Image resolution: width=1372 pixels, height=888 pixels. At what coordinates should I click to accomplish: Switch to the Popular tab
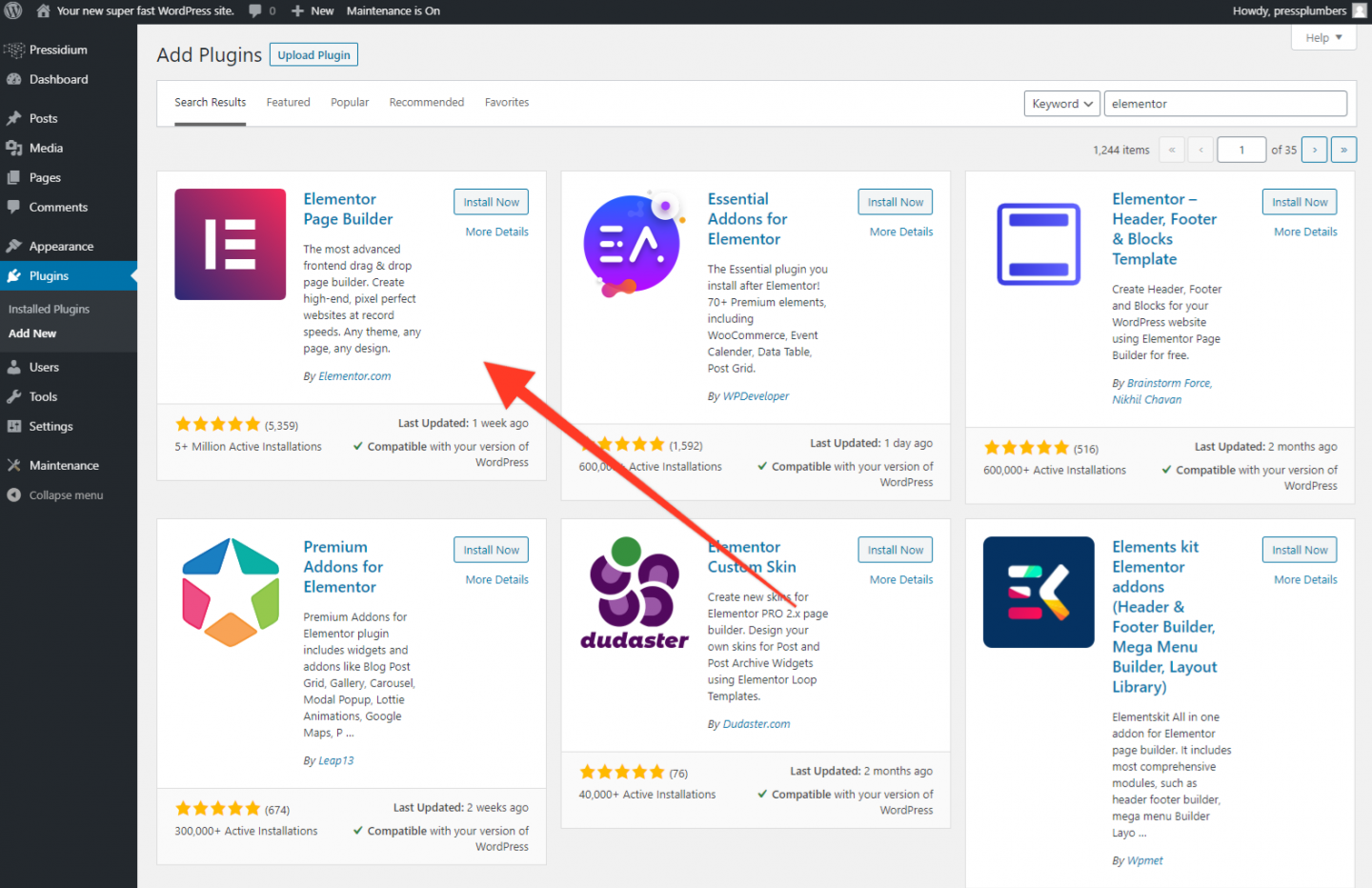[x=350, y=102]
